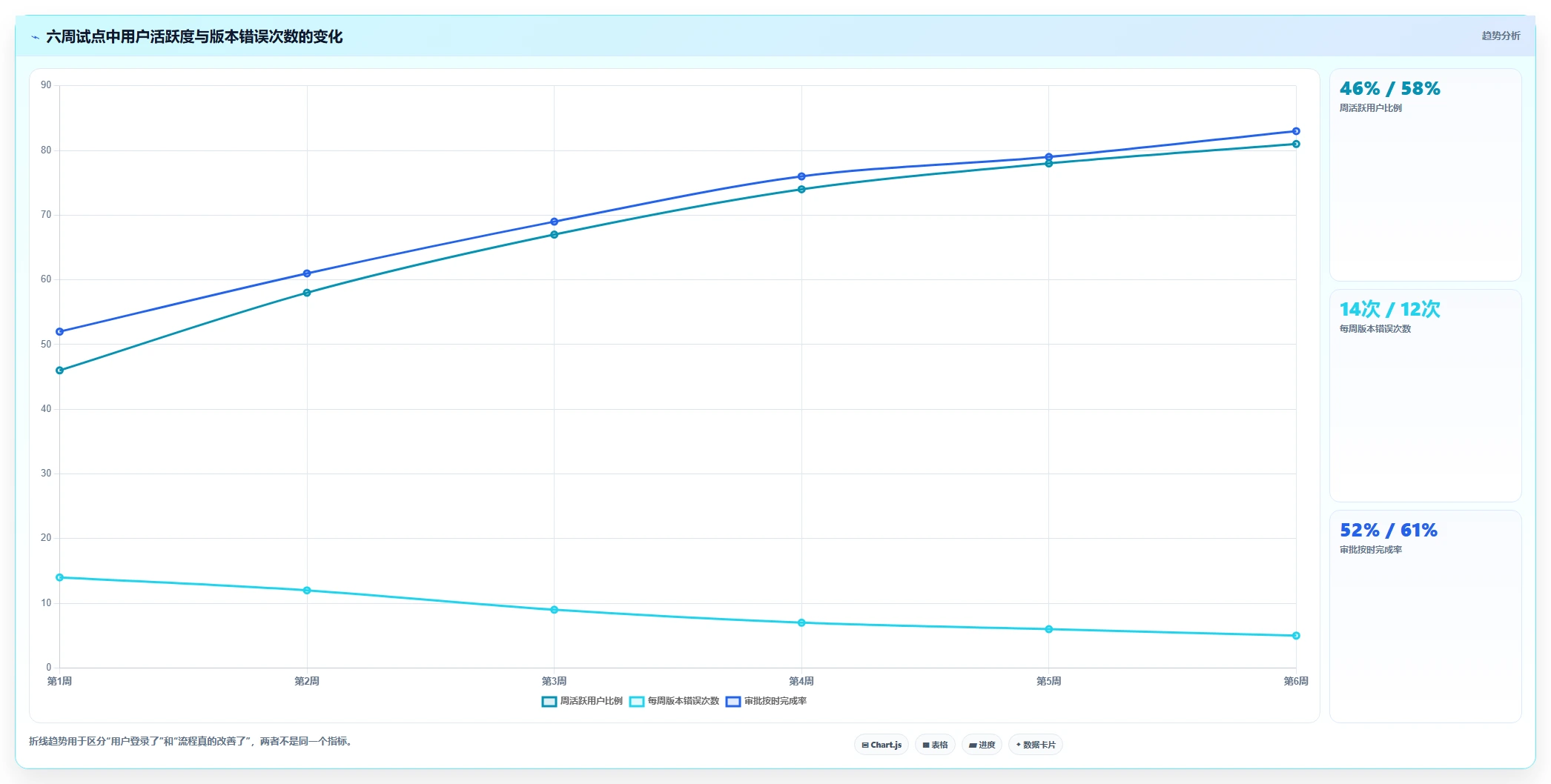Click the small icon before the chart title

click(x=35, y=37)
